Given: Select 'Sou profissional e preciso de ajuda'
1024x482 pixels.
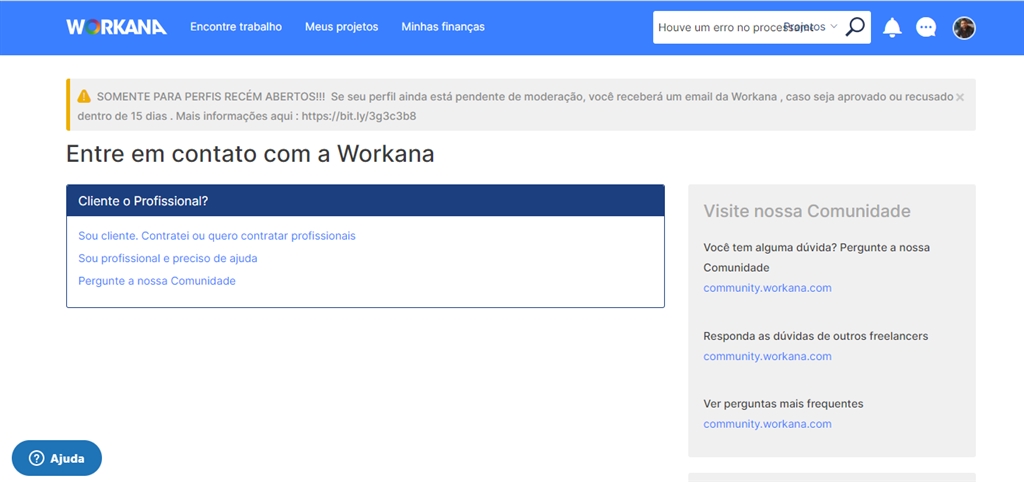Looking at the screenshot, I should point(168,258).
